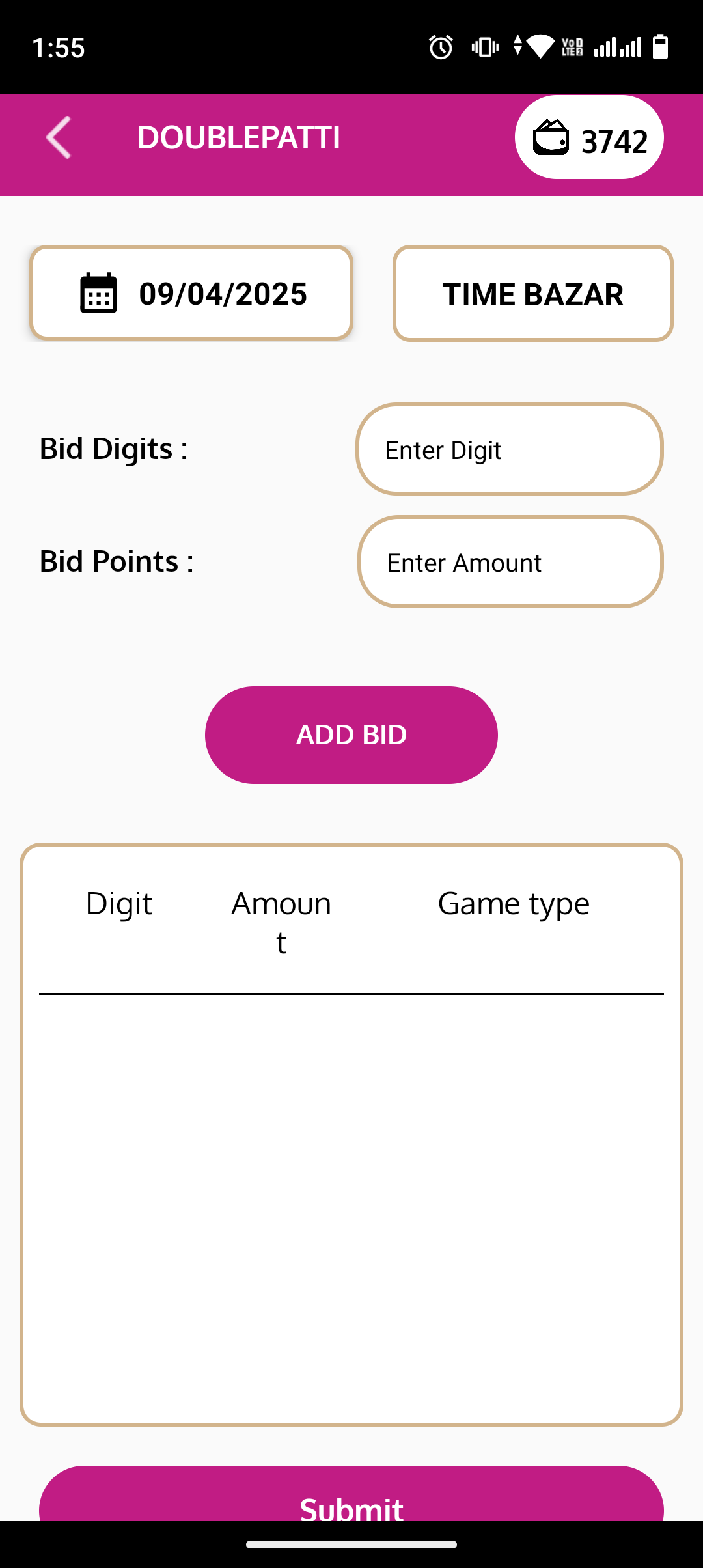The height and width of the screenshot is (1568, 703).
Task: Tap the mobile signal bars icon
Action: click(617, 48)
